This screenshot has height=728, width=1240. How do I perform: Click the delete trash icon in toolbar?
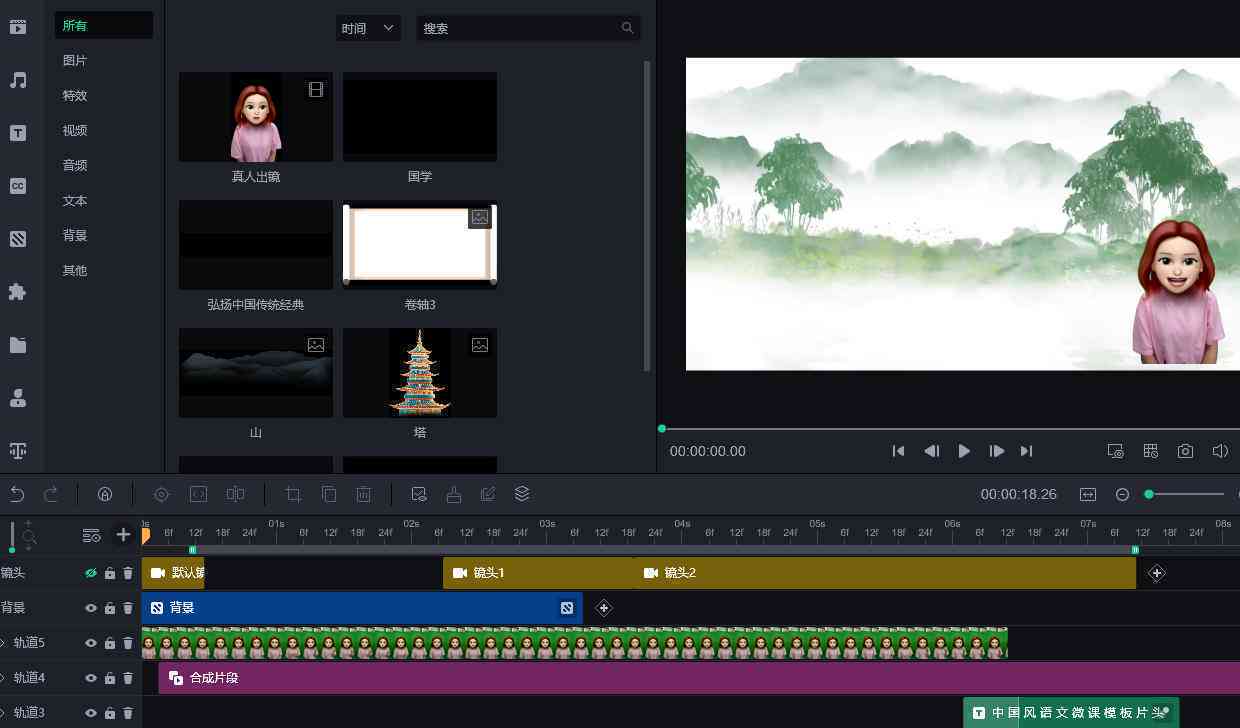click(364, 494)
